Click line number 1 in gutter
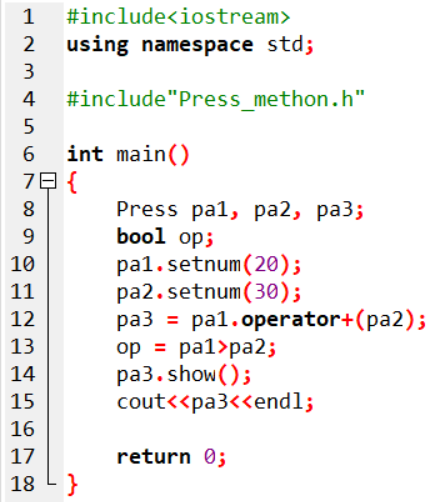This screenshot has height=502, width=437. coord(29,17)
